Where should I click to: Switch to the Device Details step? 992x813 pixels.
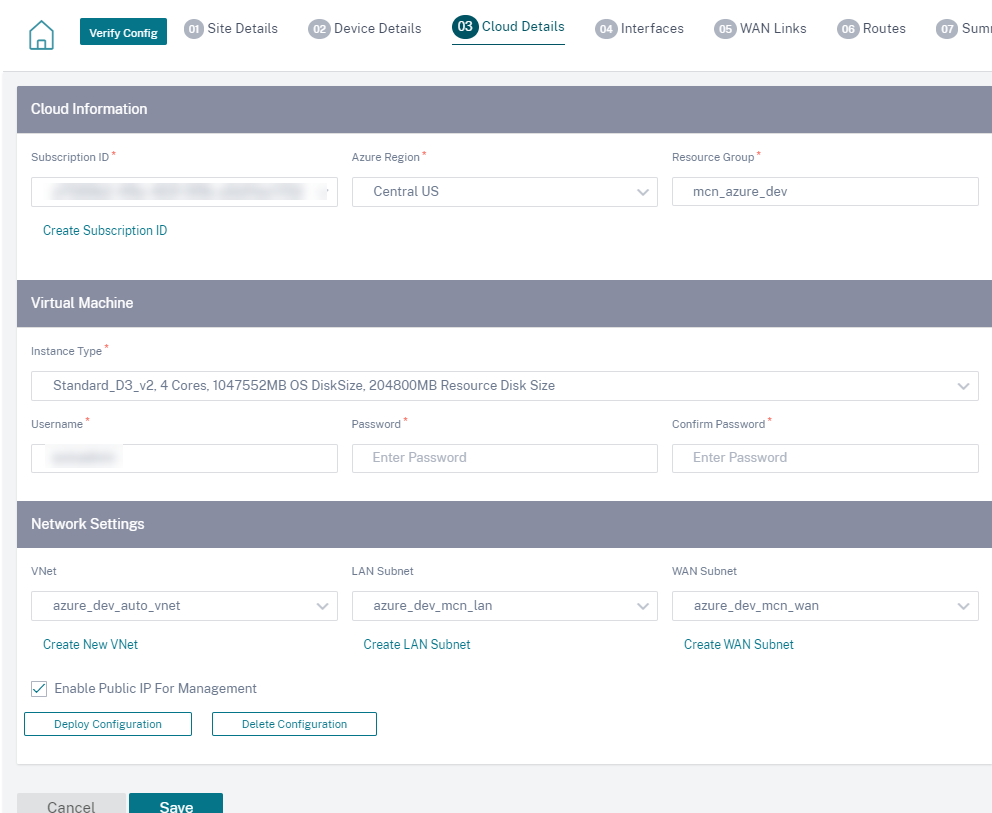click(x=365, y=28)
